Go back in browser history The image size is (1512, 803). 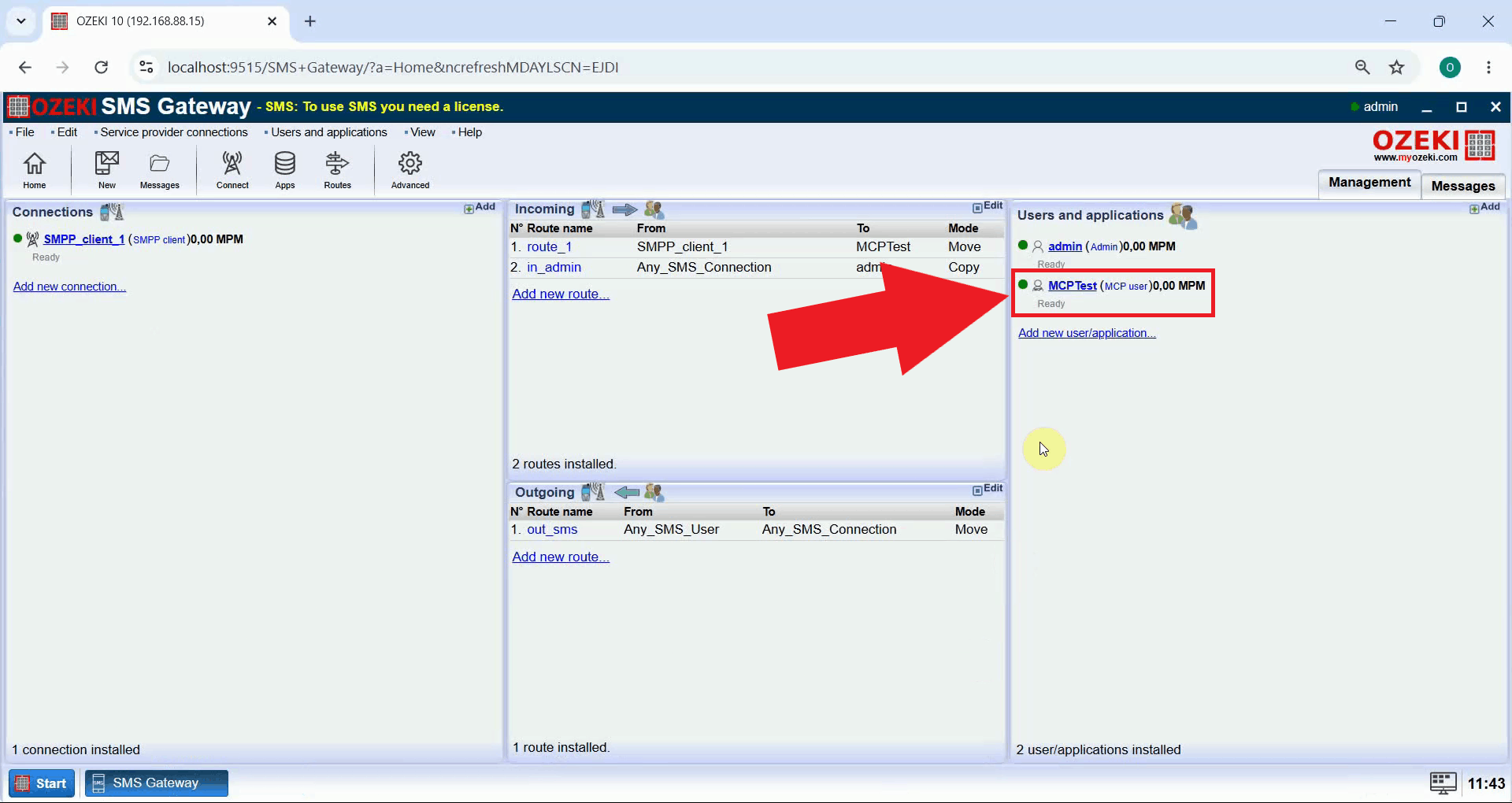(x=25, y=67)
